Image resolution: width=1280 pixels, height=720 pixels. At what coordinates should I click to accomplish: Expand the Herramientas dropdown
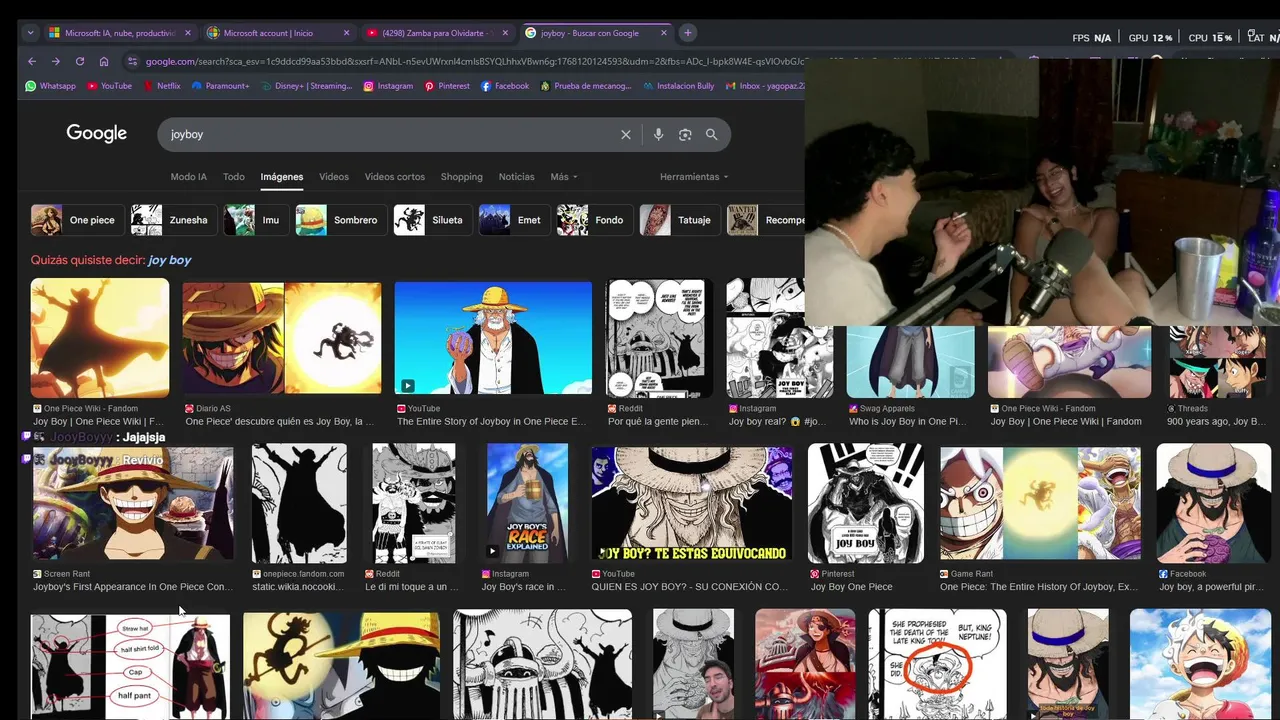694,177
